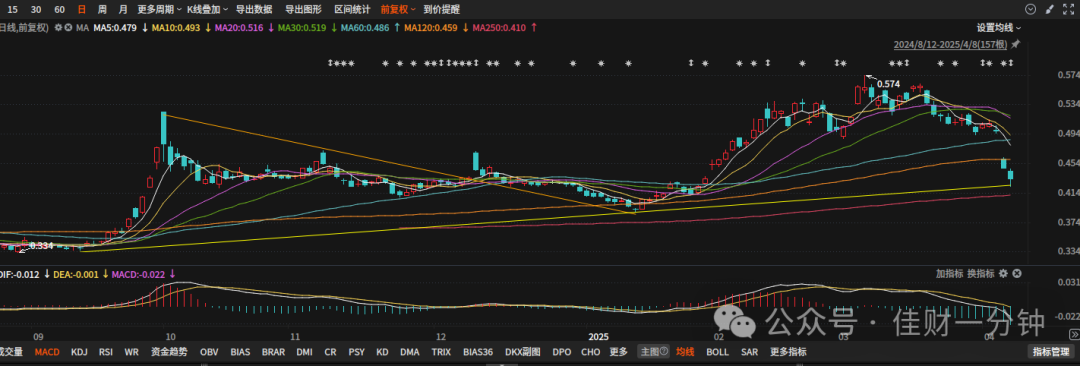Open MA settings gear icon
Image resolution: width=1080 pixels, height=366 pixels.
pos(58,28)
